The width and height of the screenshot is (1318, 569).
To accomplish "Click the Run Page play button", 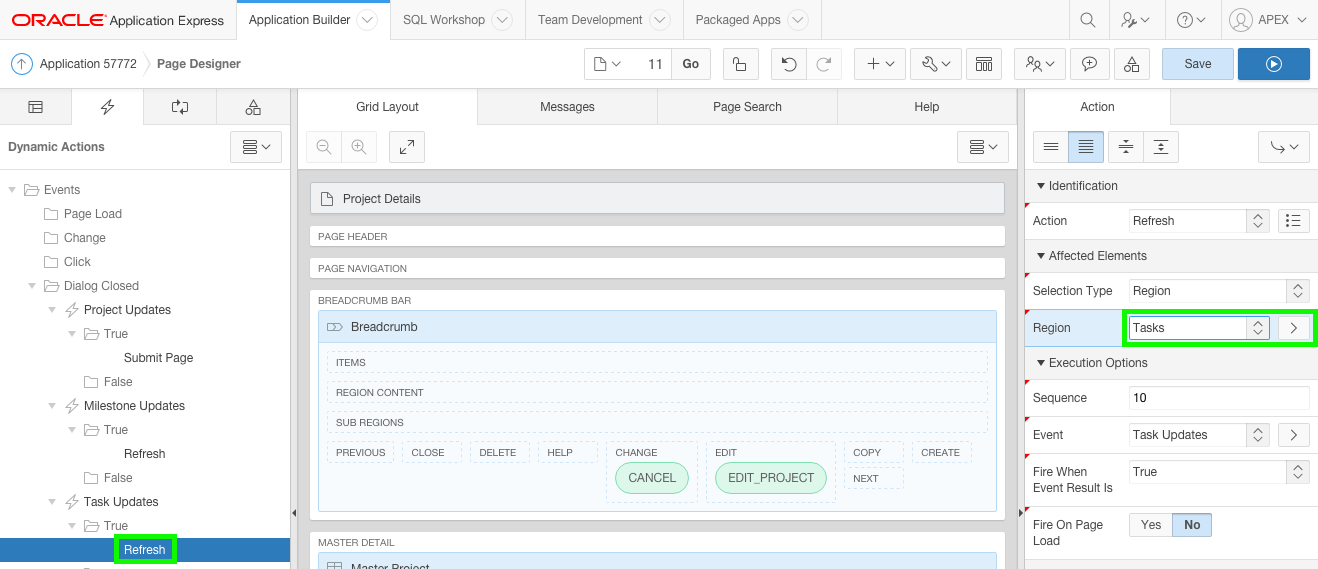I will tap(1273, 64).
